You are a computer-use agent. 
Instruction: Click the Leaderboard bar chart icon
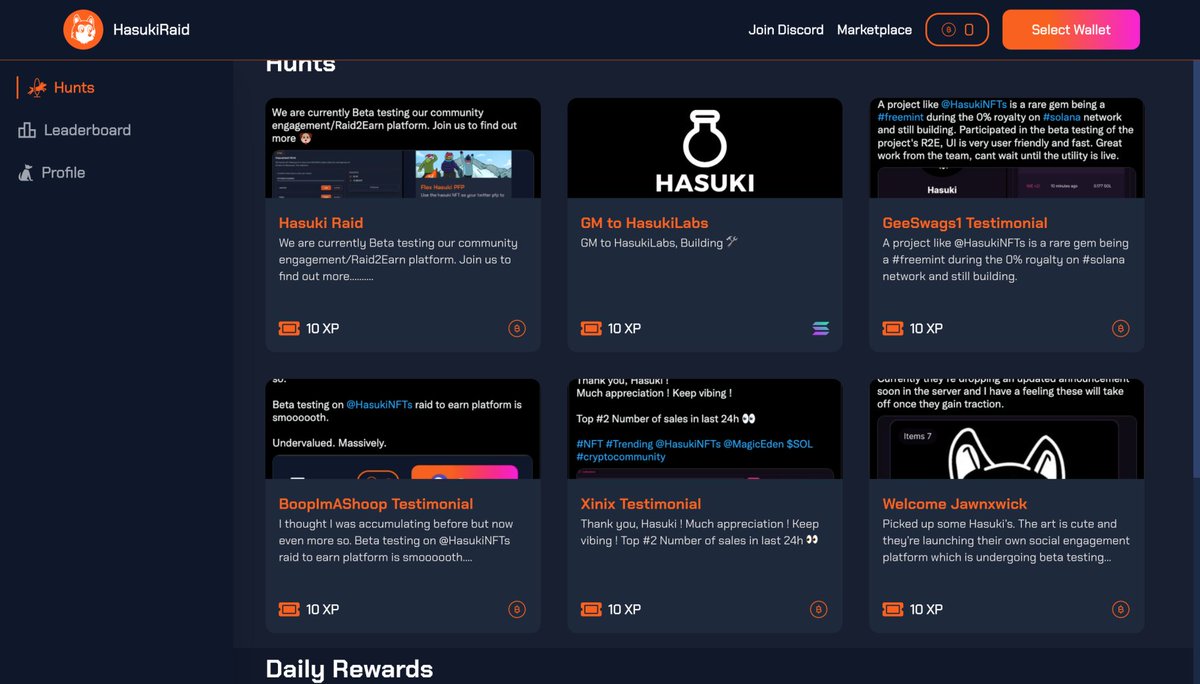point(27,130)
